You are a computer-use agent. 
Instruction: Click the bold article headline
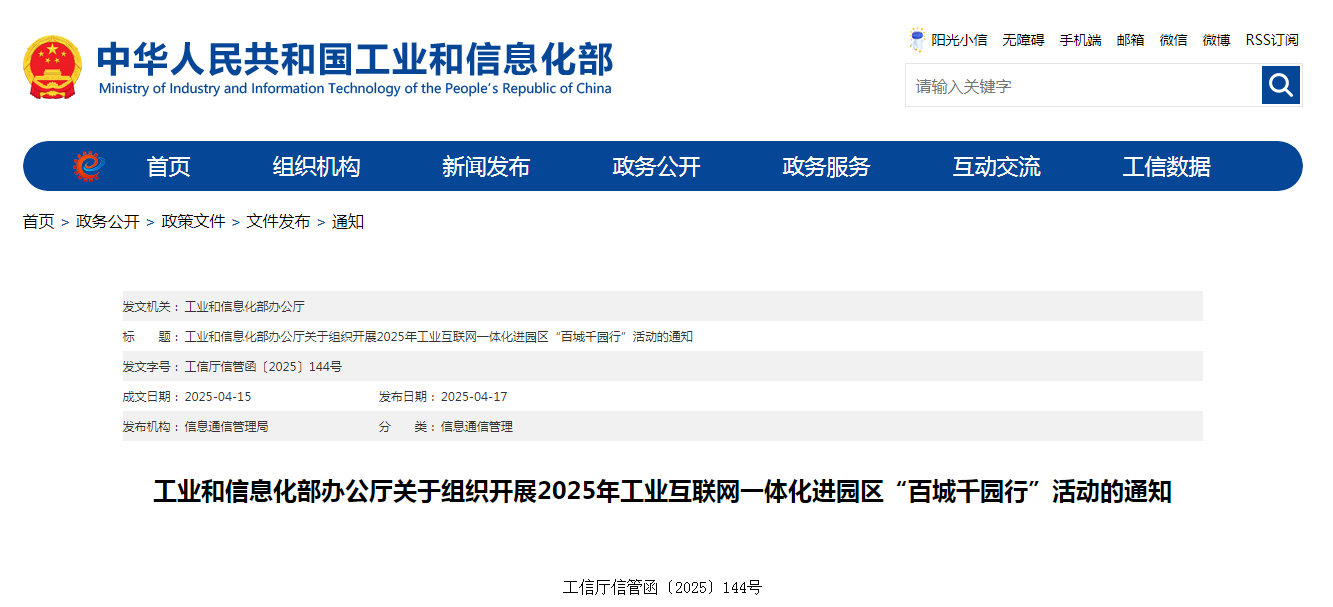click(662, 492)
